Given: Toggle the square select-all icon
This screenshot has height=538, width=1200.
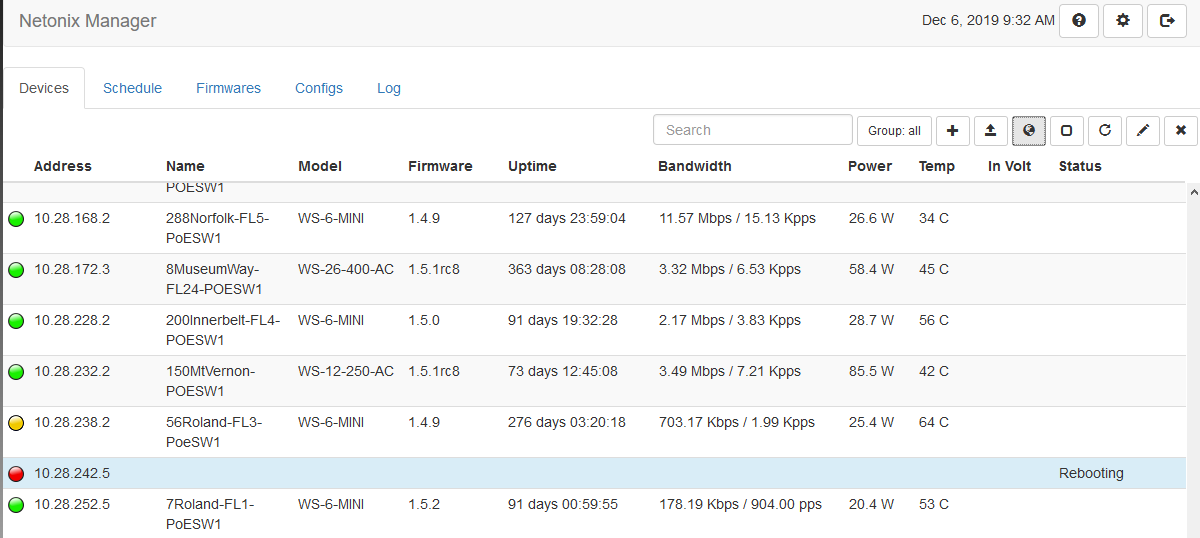Looking at the screenshot, I should point(1066,130).
